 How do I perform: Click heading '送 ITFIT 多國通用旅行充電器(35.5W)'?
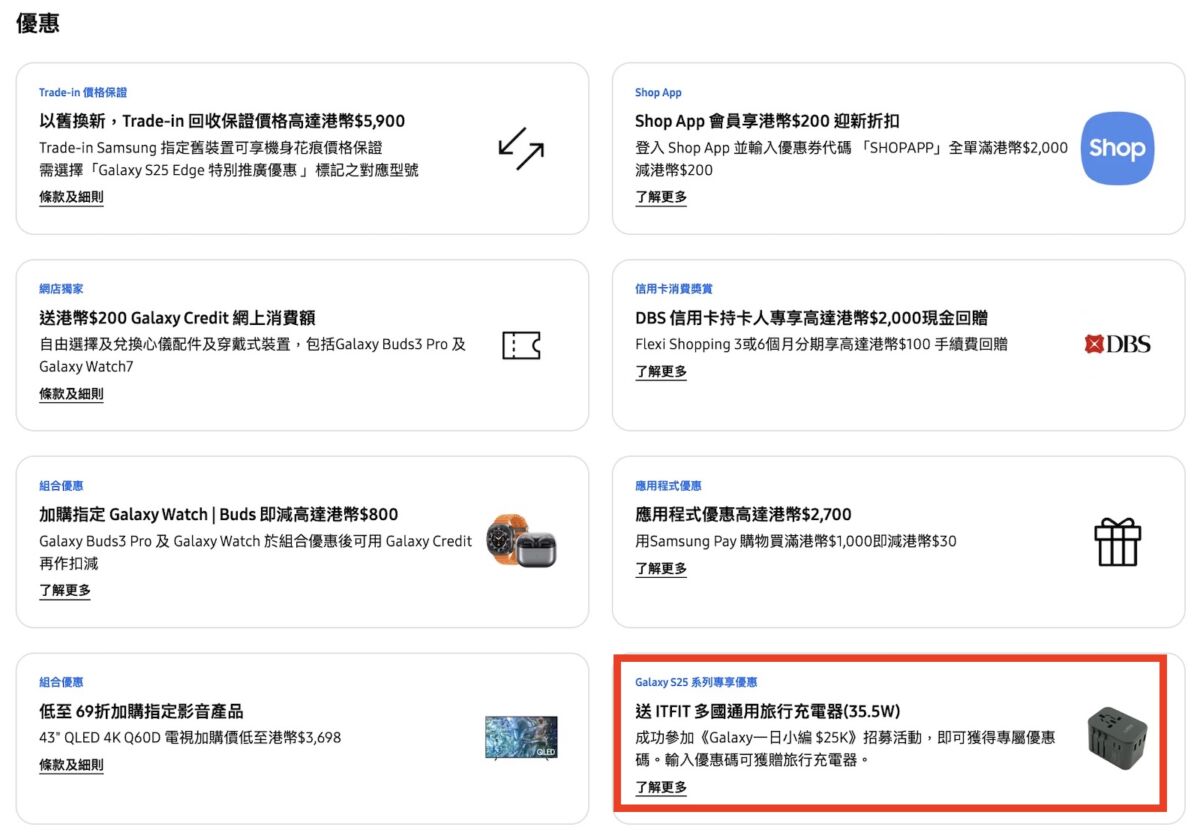pyautogui.click(x=768, y=712)
